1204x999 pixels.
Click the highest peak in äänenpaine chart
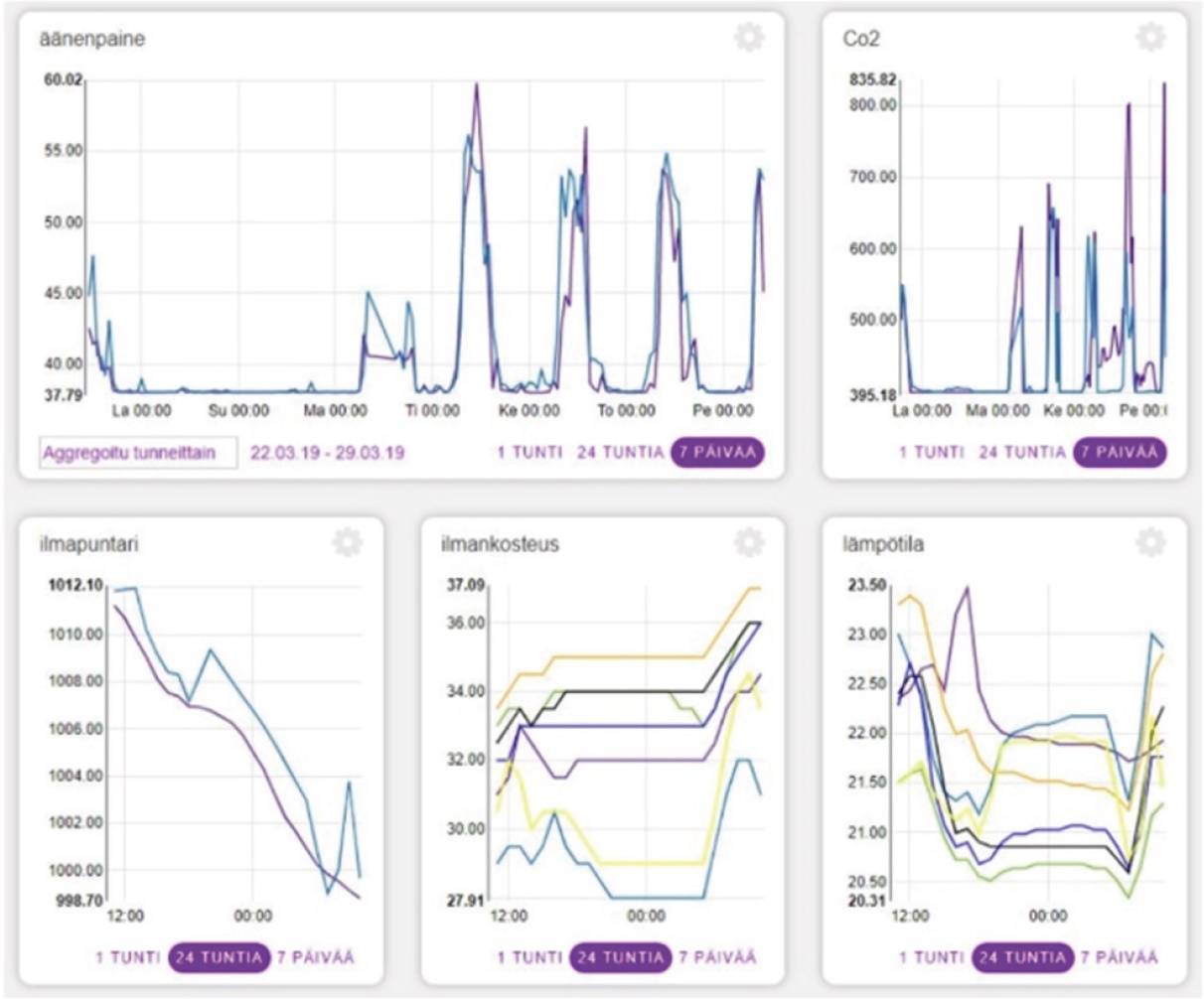click(477, 85)
